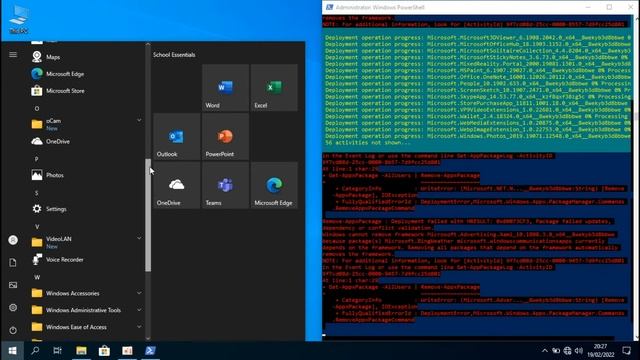The width and height of the screenshot is (640, 360).
Task: Open the user account icon in Start rail
Action: click(13, 240)
